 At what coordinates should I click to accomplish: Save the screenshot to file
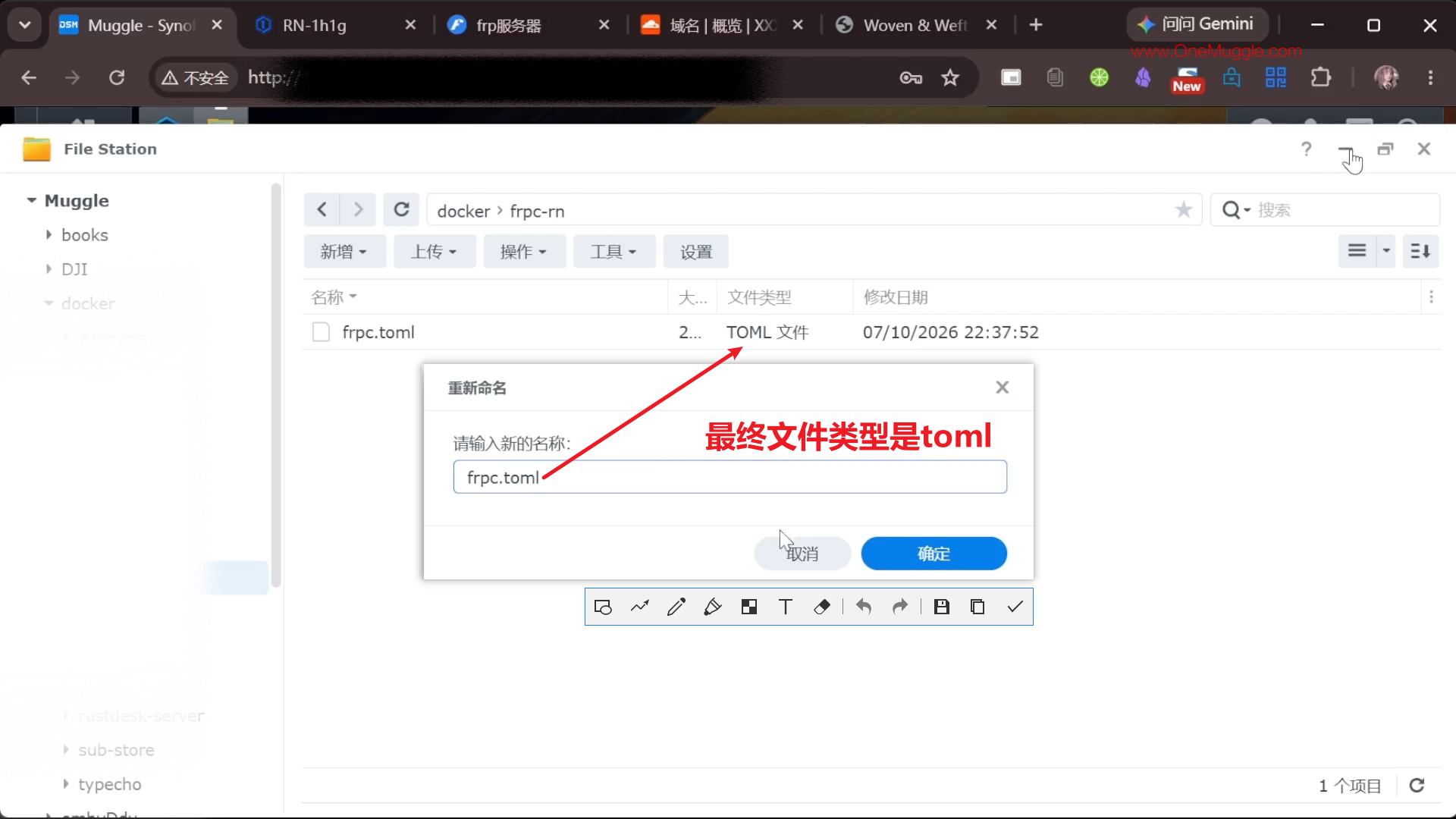[942, 607]
